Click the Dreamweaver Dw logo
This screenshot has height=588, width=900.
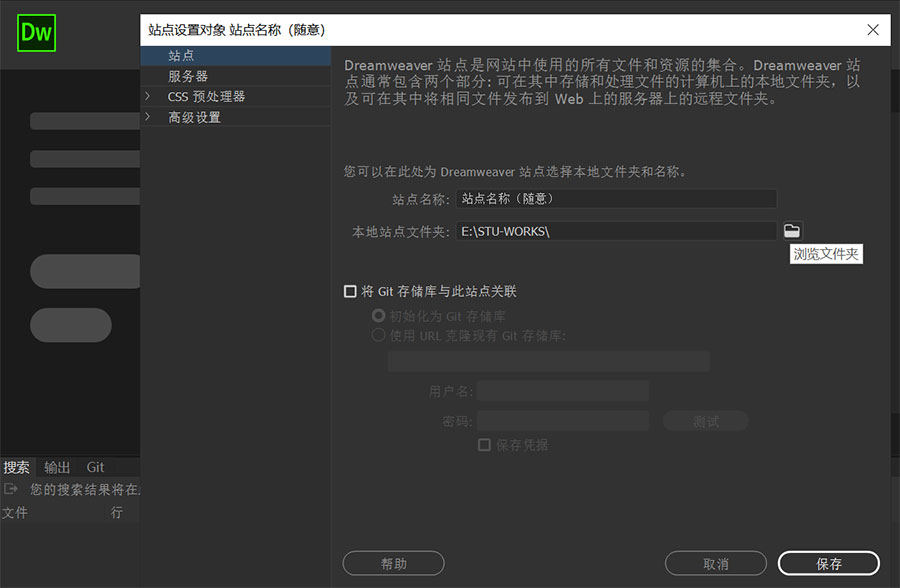37,33
